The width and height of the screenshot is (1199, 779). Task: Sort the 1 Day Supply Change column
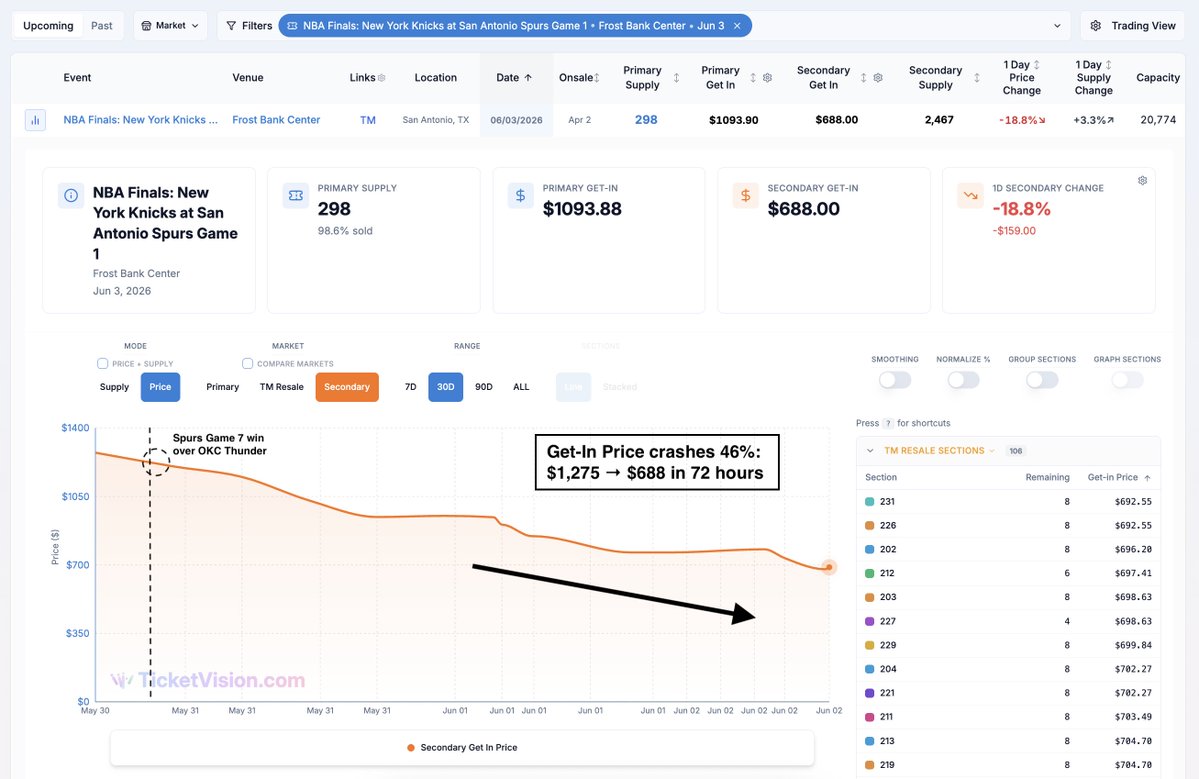pyautogui.click(x=1109, y=65)
